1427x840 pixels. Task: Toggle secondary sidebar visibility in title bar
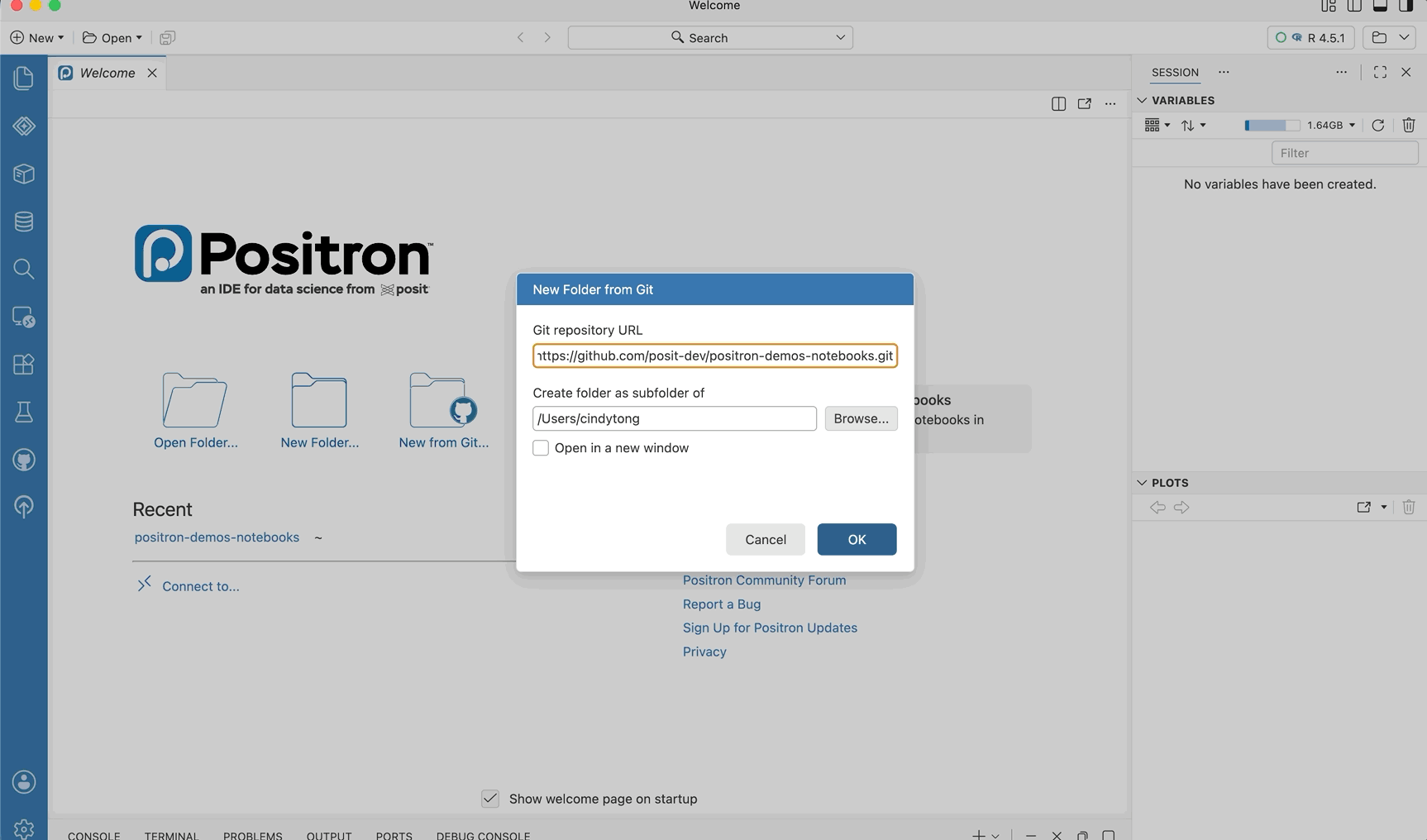coord(1406,7)
